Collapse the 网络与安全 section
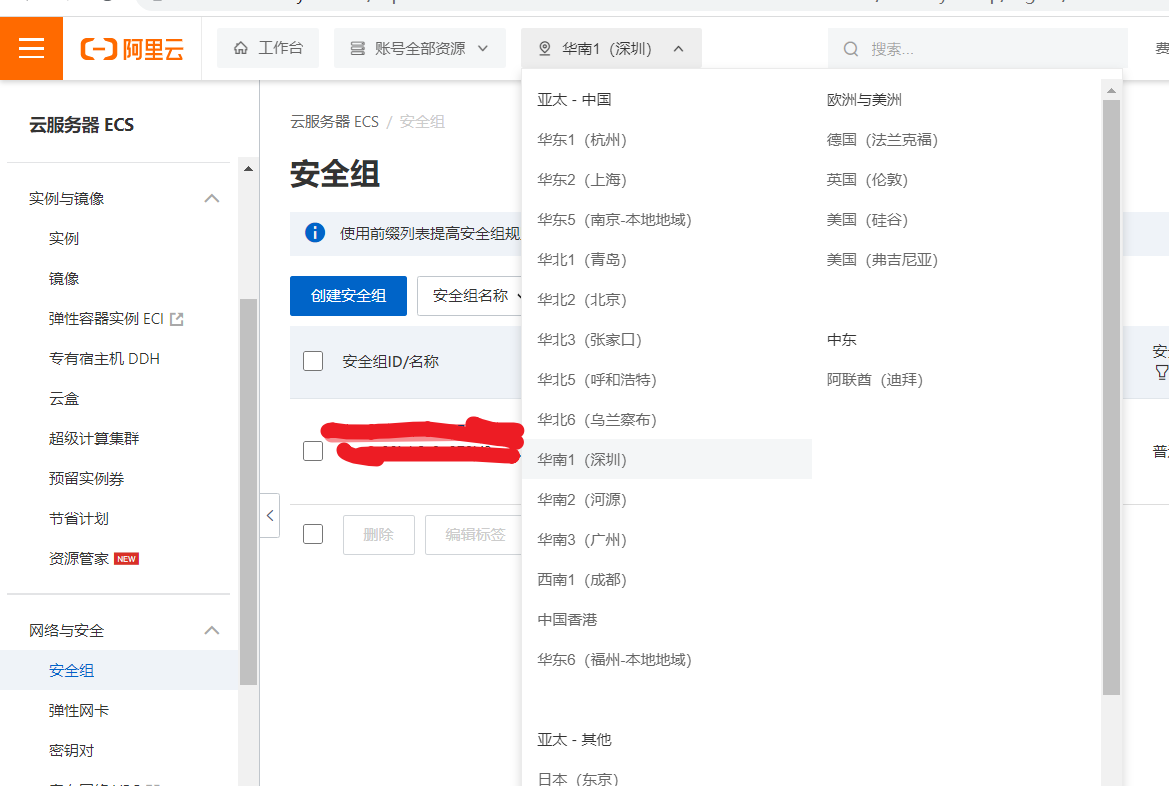Image resolution: width=1169 pixels, height=786 pixels. click(212, 630)
